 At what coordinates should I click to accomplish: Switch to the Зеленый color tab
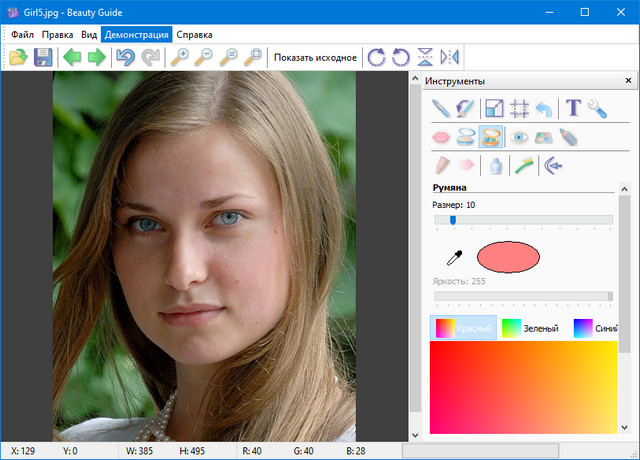530,328
